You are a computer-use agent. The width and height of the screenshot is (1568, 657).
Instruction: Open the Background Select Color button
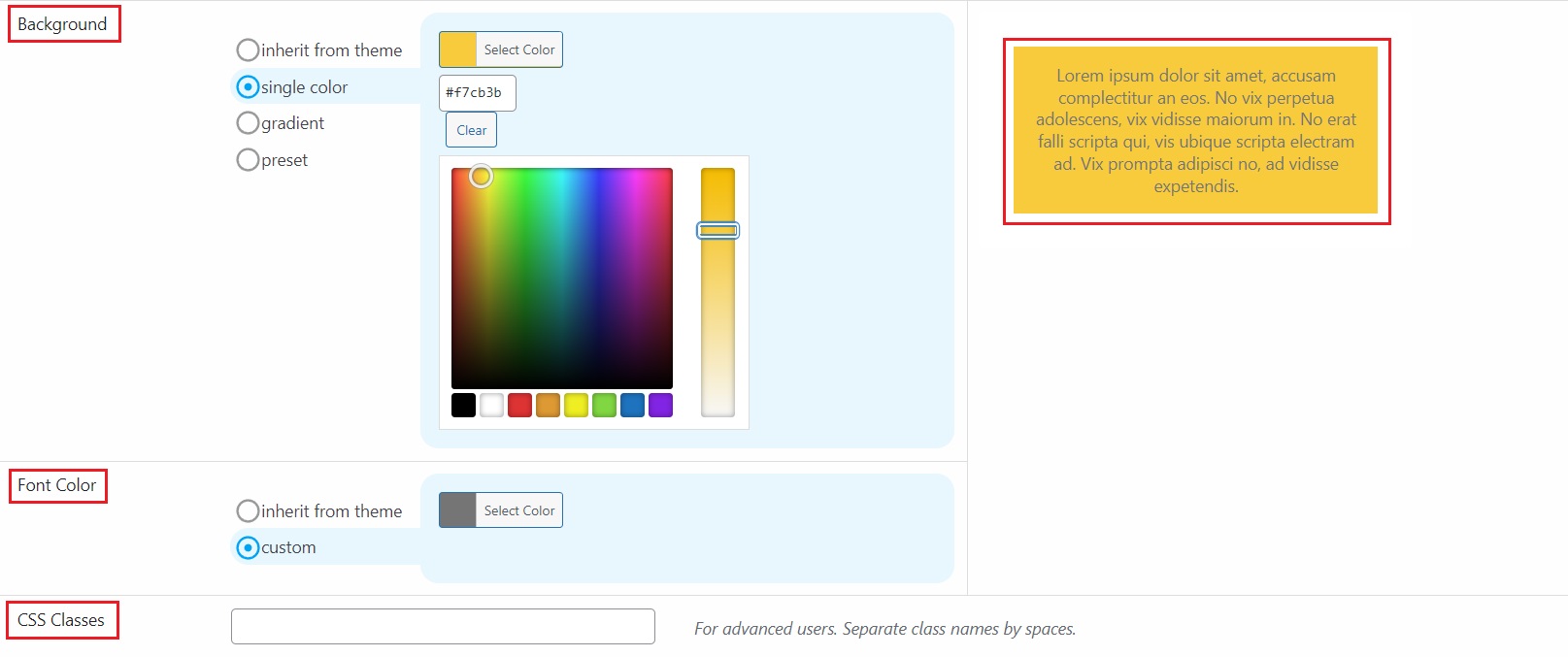point(501,49)
